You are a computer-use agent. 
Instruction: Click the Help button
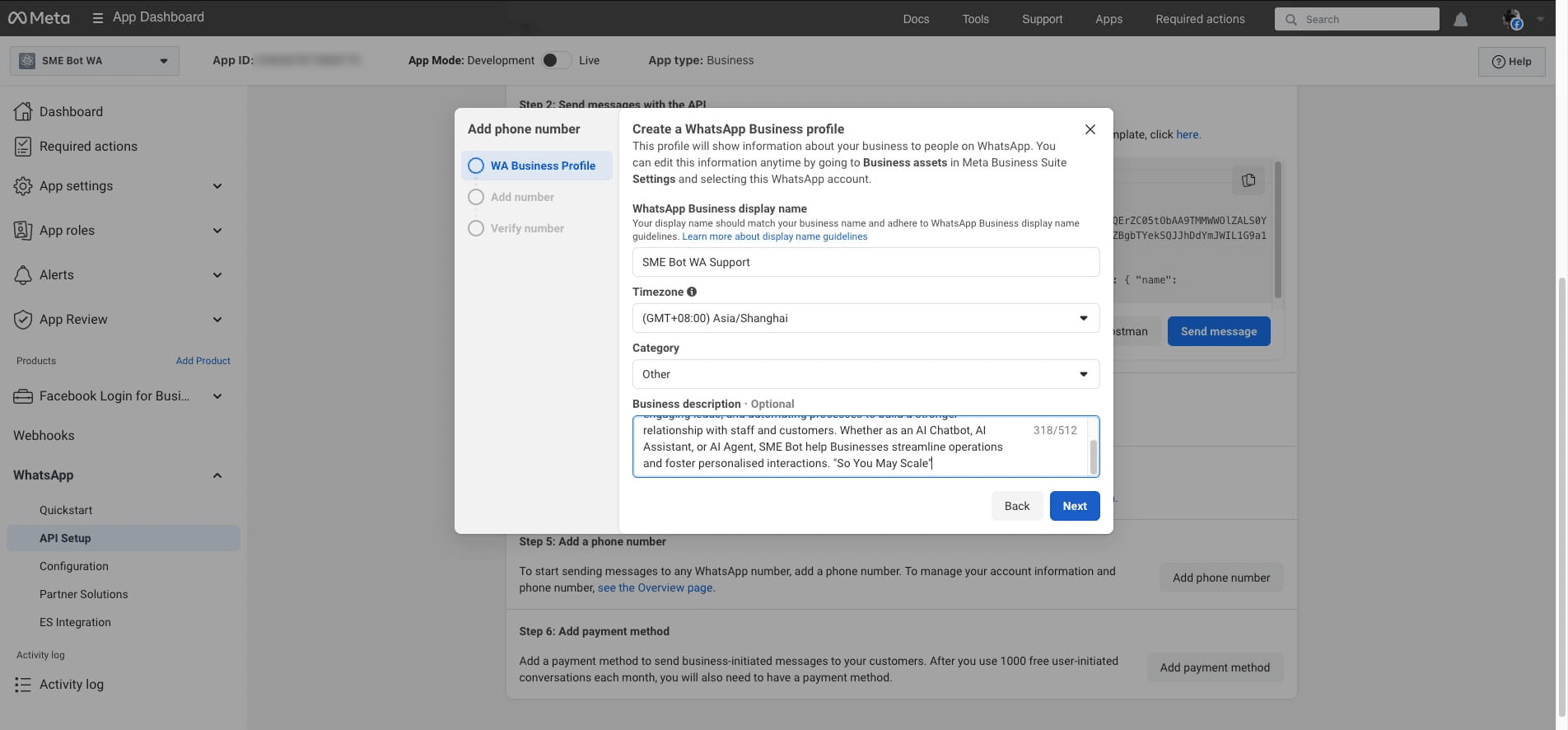click(1512, 62)
